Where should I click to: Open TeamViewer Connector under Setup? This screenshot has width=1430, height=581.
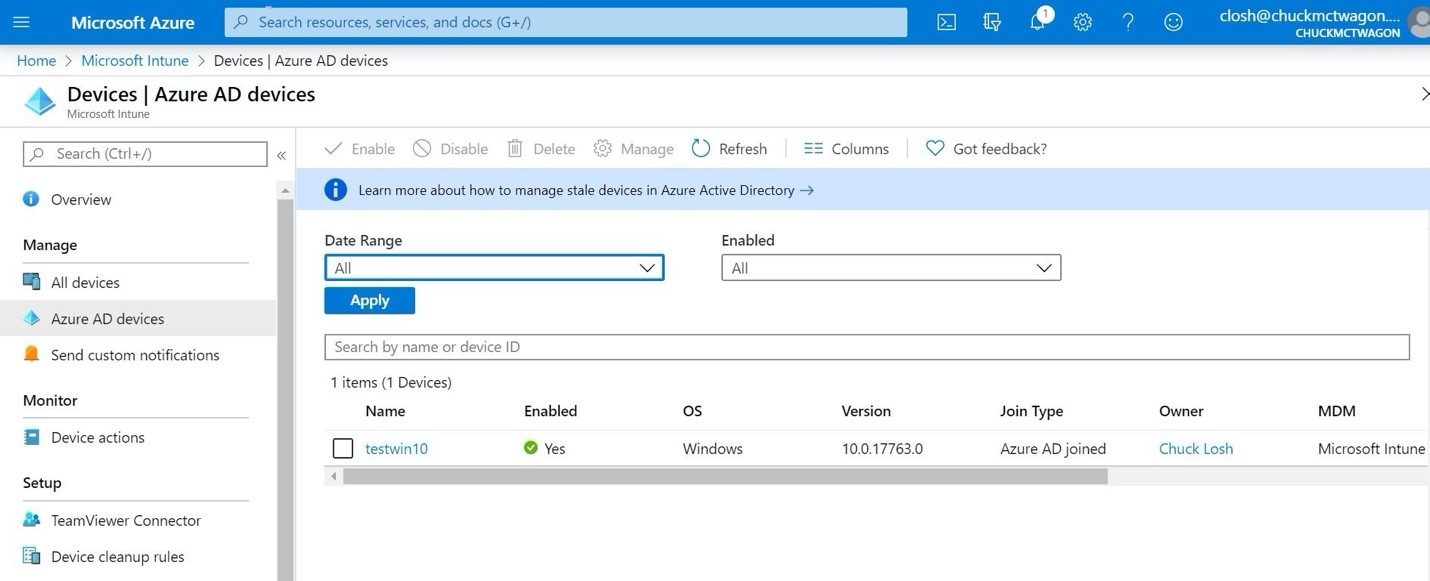pos(126,521)
